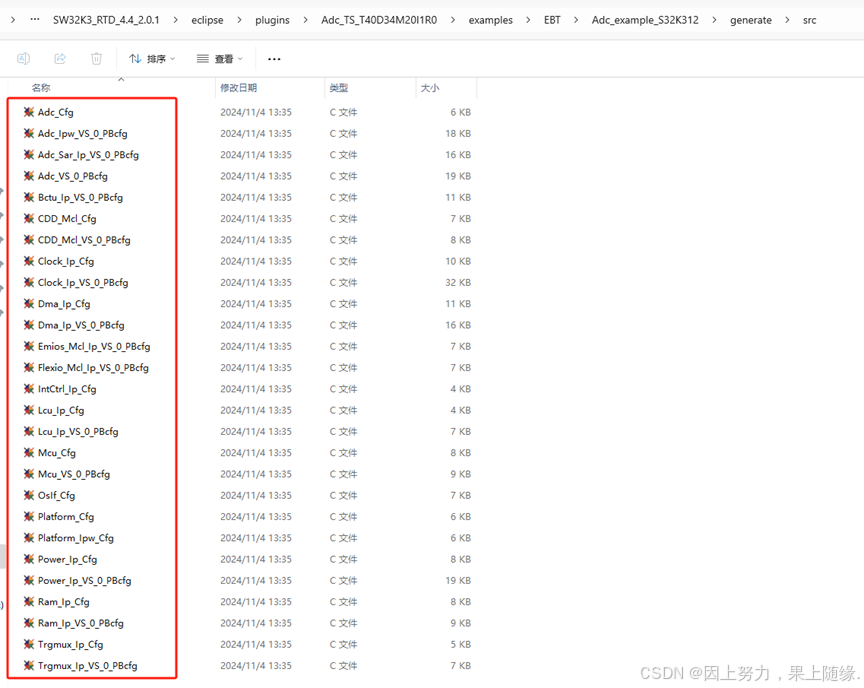The width and height of the screenshot is (864, 688).
Task: Expand chevron after SW32K3_RTD_4.4_2.0.1 breadcrumb
Action: [175, 20]
